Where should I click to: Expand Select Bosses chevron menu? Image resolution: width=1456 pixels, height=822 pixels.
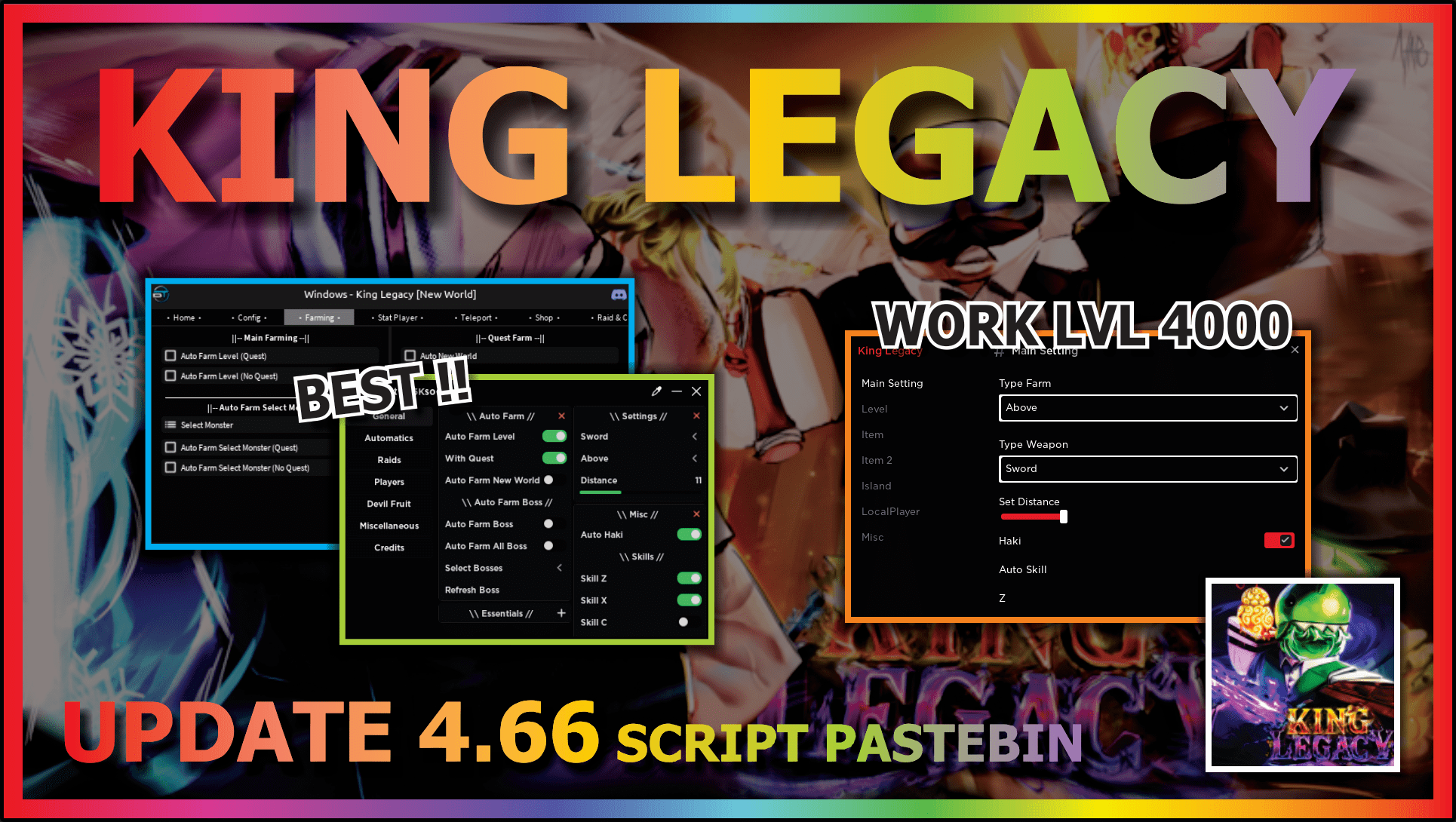point(560,567)
